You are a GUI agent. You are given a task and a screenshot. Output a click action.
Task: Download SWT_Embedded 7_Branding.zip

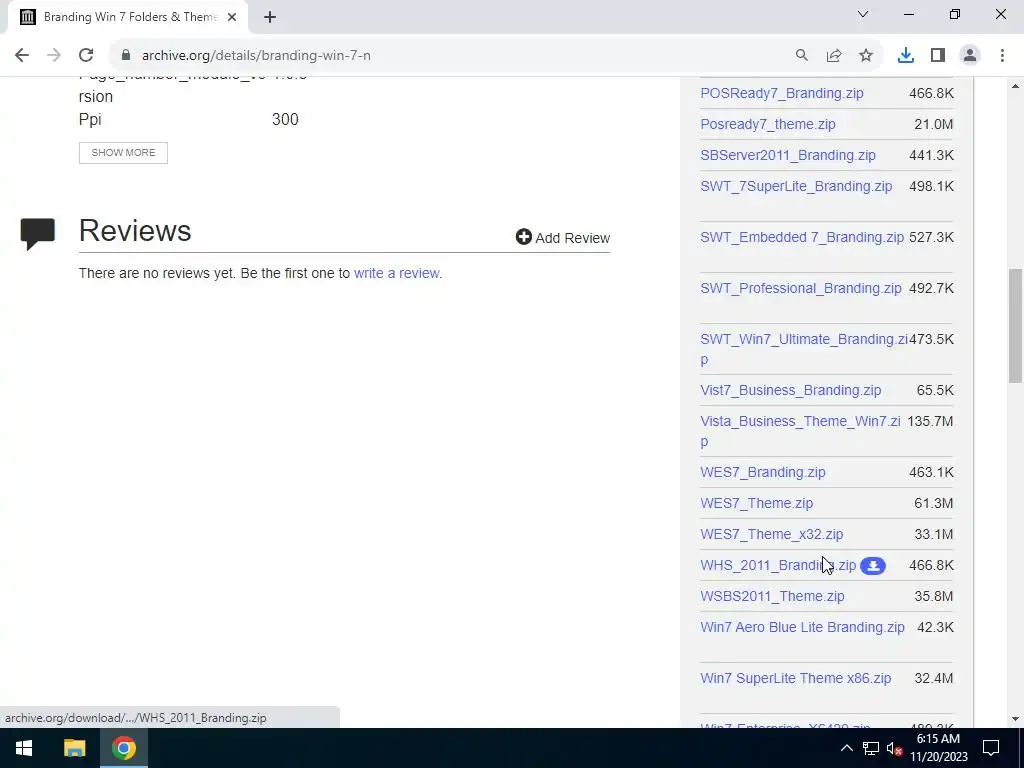(x=802, y=237)
